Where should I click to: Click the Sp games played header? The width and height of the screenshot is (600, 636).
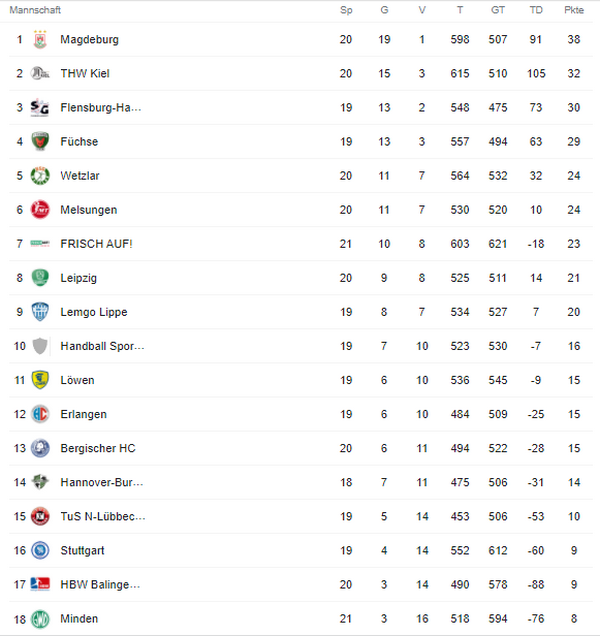(346, 10)
